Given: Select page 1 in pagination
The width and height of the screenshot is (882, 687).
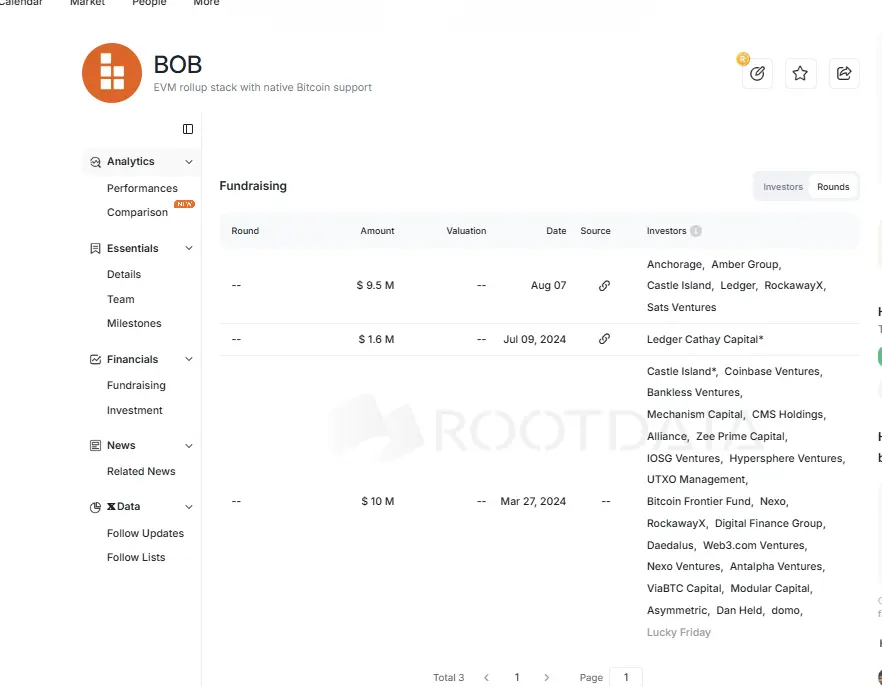Looking at the screenshot, I should pos(517,677).
